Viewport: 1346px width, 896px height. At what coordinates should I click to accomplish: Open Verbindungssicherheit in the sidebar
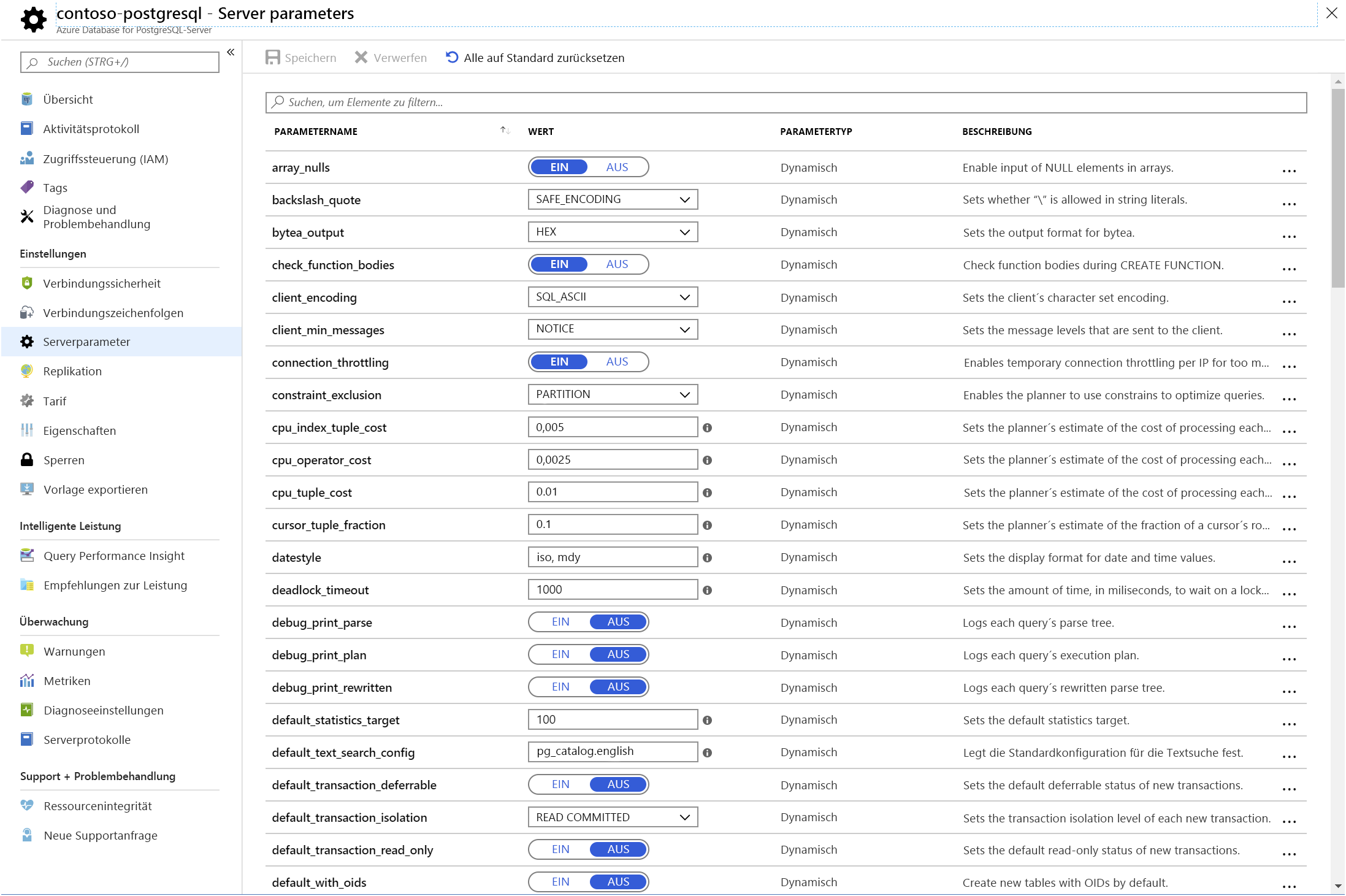tap(102, 283)
